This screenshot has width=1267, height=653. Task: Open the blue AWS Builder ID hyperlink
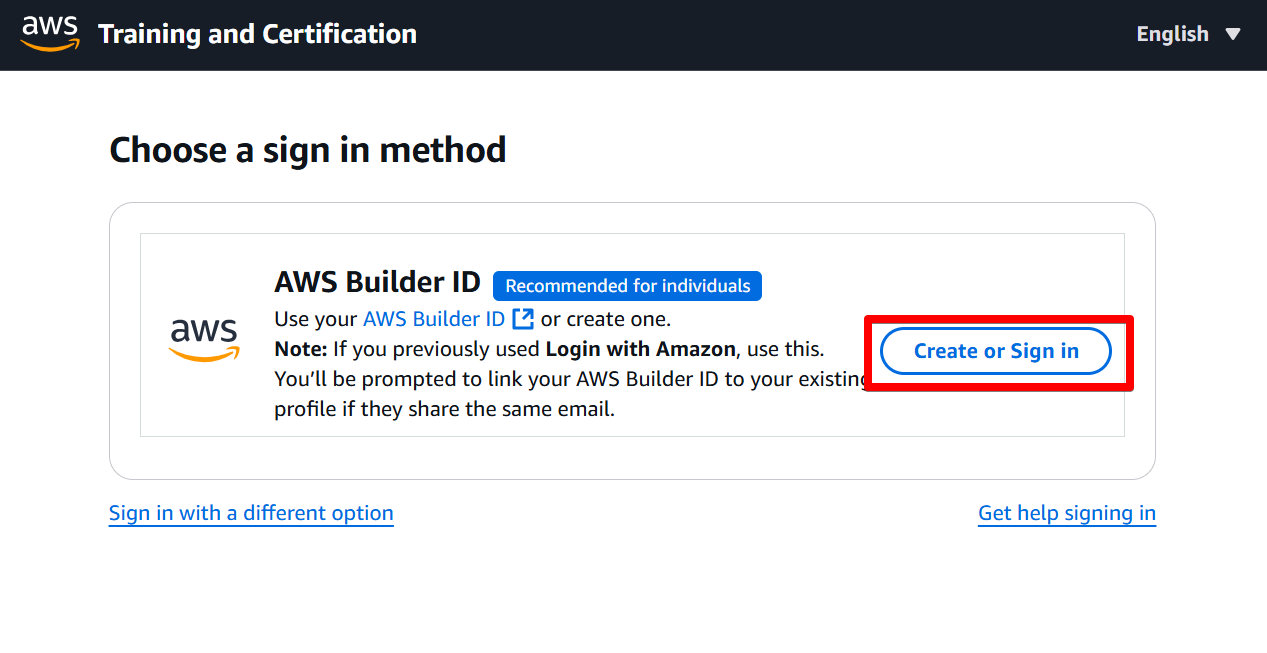[434, 319]
